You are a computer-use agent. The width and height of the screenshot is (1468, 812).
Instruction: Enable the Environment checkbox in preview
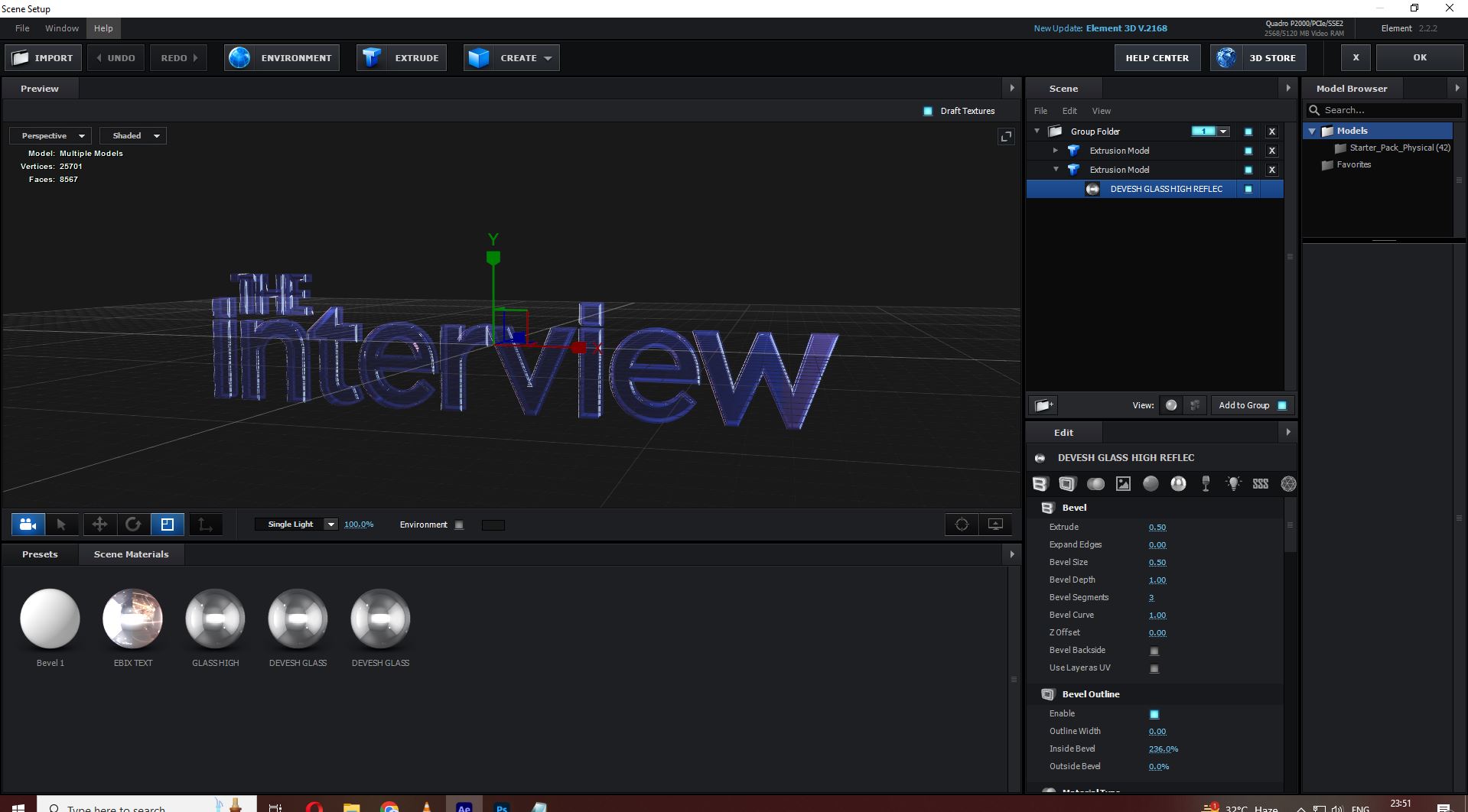[x=459, y=525]
